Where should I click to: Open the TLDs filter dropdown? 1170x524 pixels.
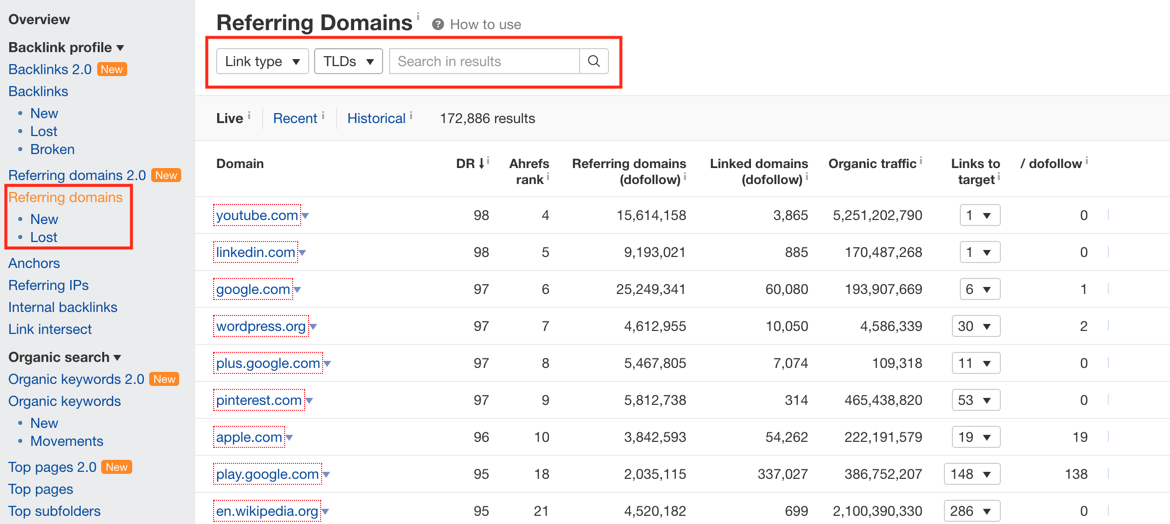(348, 61)
